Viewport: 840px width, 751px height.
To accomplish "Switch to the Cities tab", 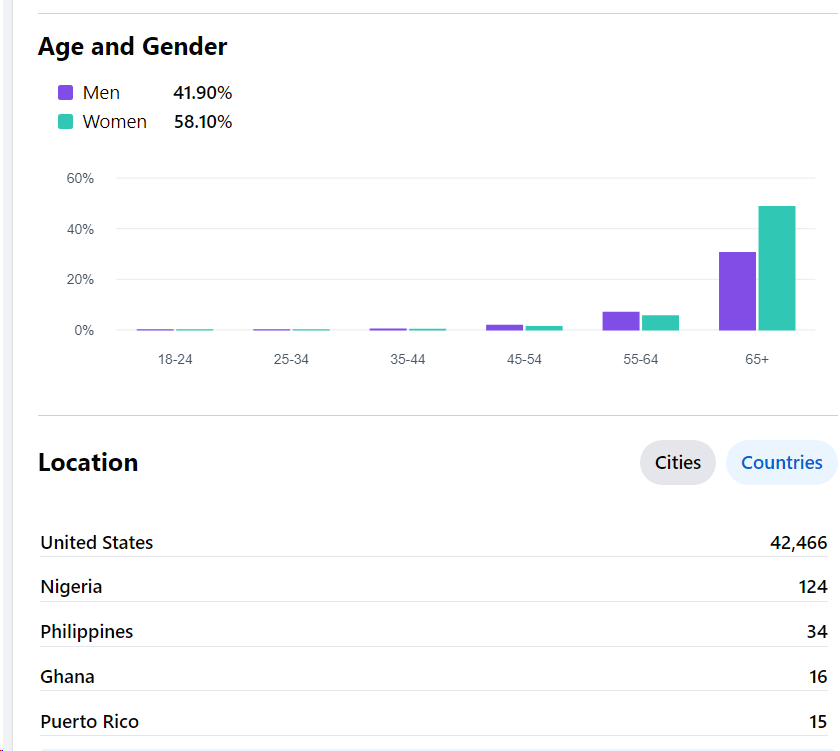I will click(677, 462).
